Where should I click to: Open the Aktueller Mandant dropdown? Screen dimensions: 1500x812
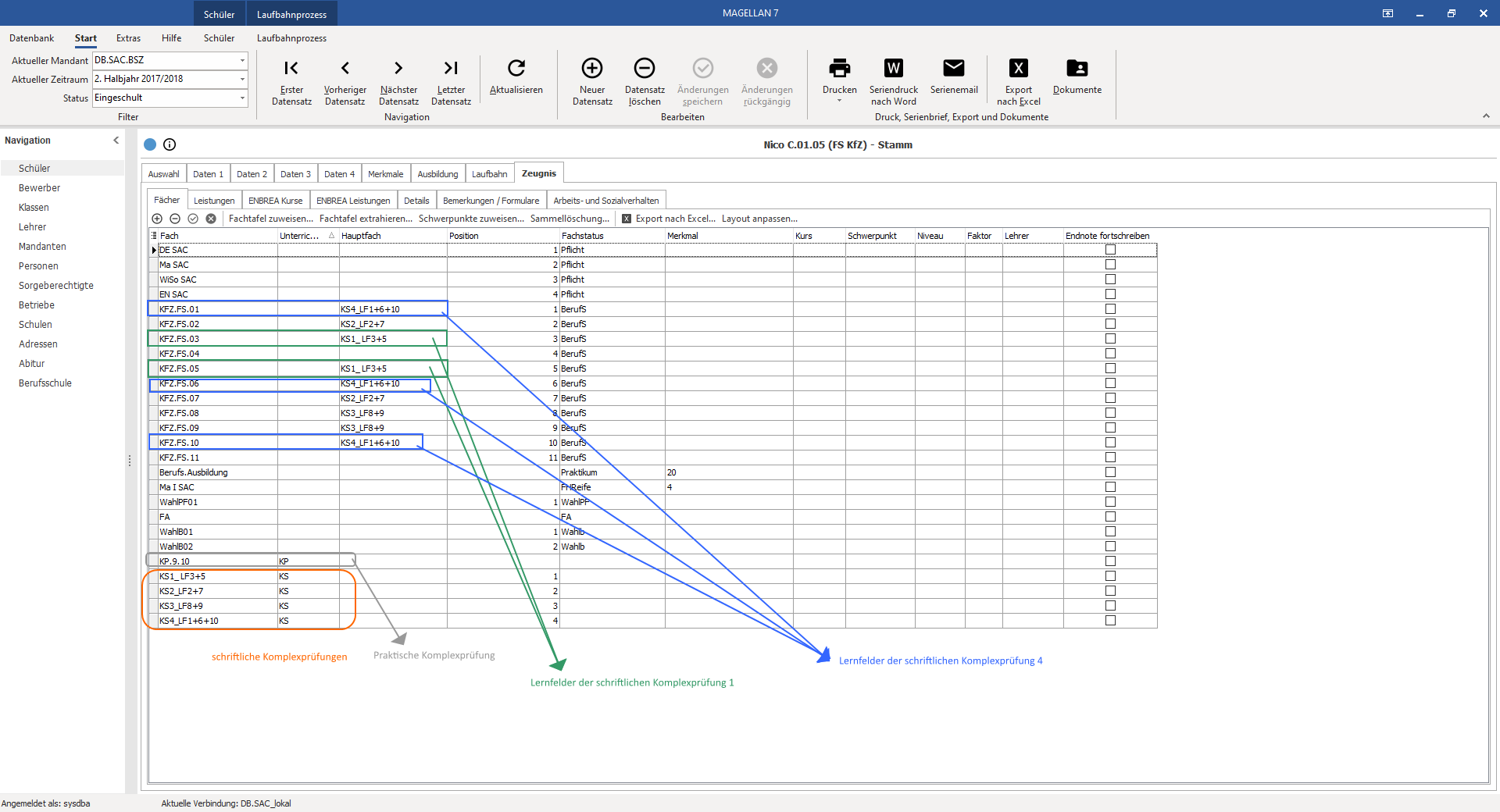pyautogui.click(x=242, y=60)
